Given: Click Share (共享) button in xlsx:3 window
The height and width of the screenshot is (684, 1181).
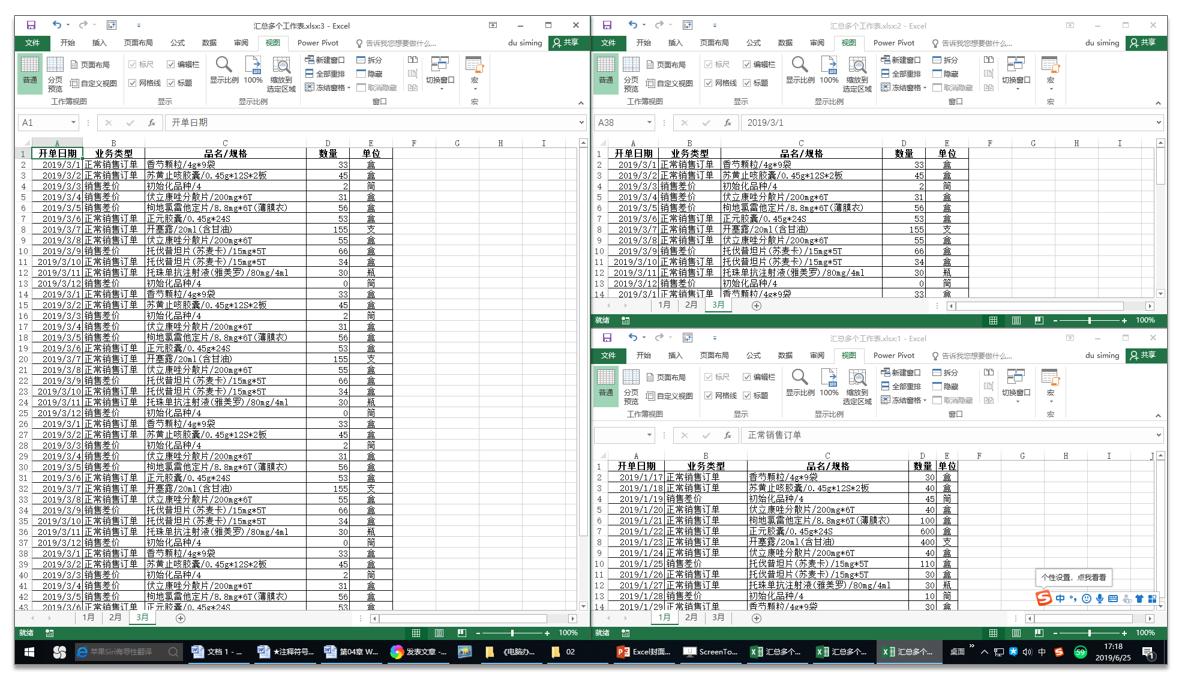Looking at the screenshot, I should point(566,43).
